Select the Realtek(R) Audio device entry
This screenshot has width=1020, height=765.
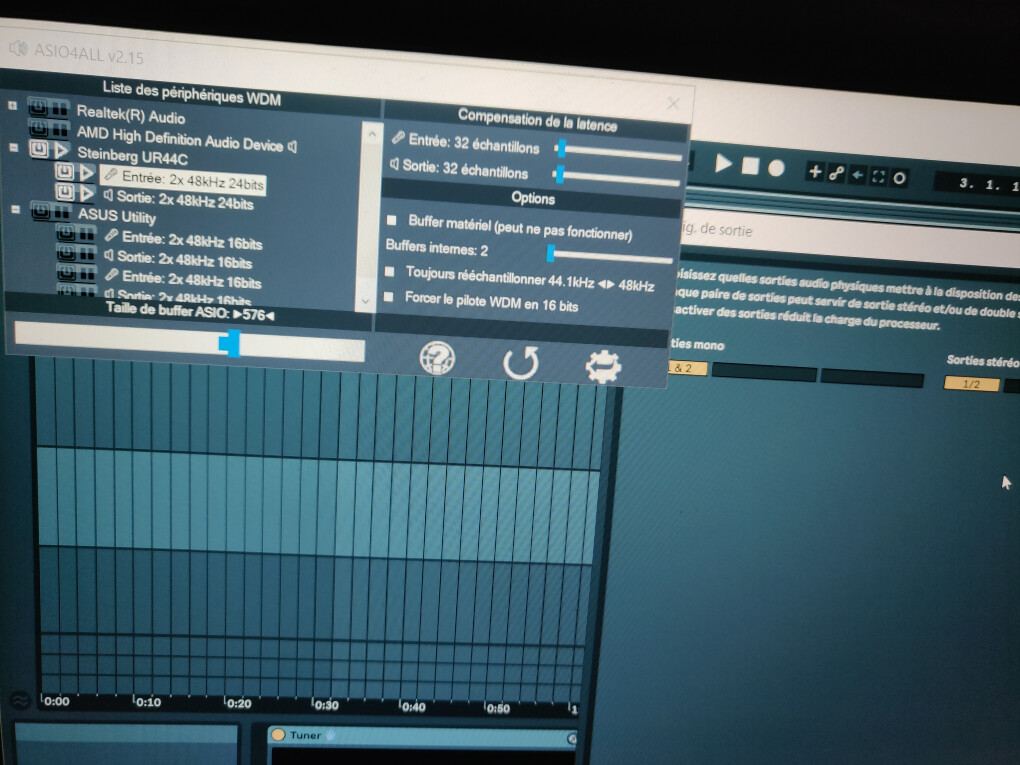coord(131,115)
